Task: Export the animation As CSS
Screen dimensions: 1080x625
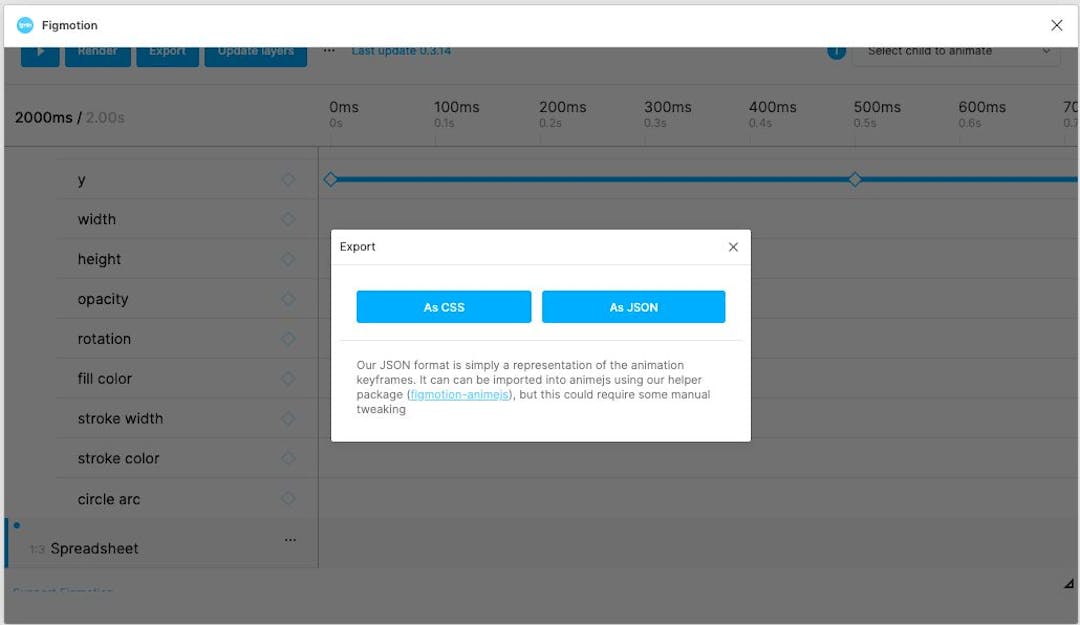Action: click(x=443, y=307)
